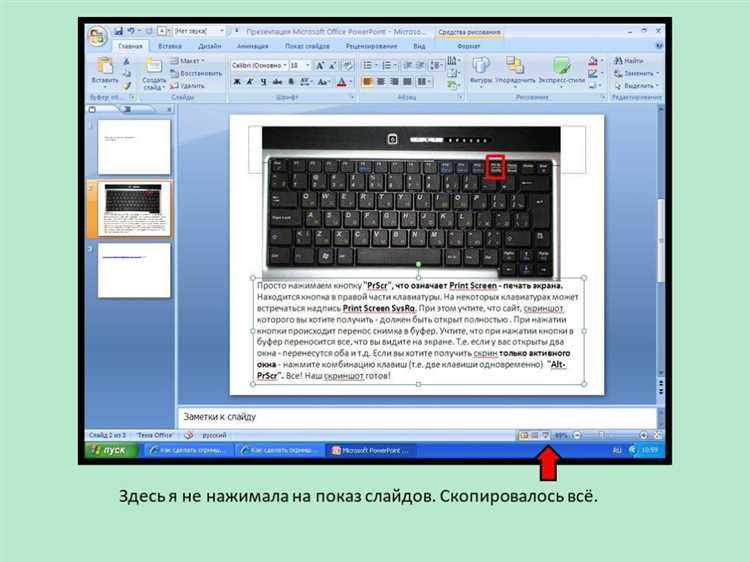Switch to the Анимация ribbon tab

(x=253, y=46)
